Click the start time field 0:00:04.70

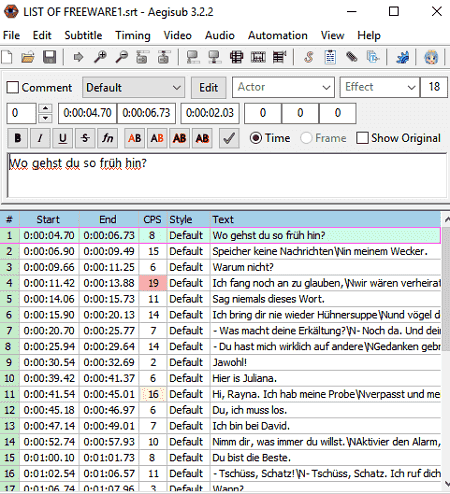(x=87, y=113)
